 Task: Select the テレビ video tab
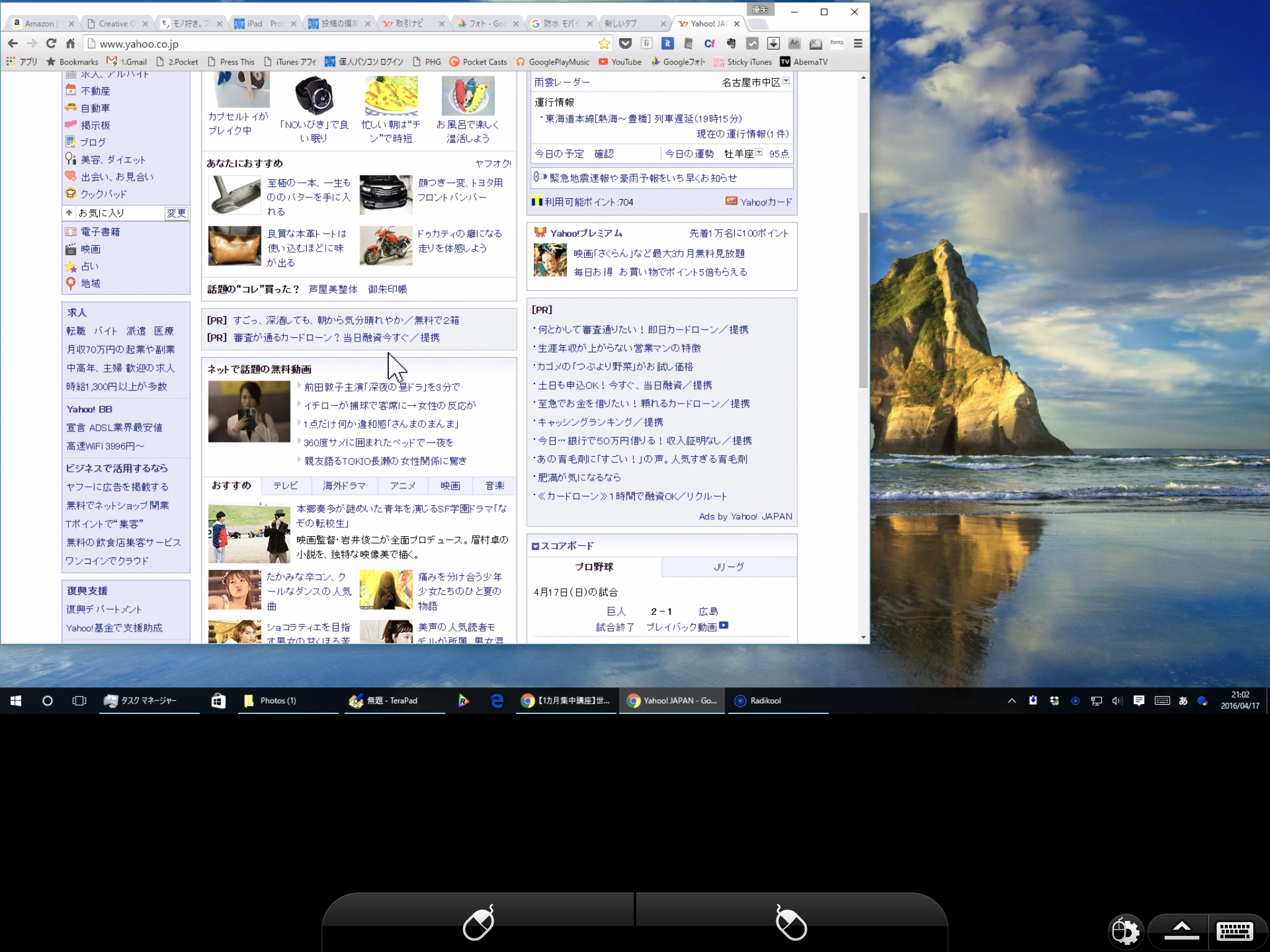pyautogui.click(x=285, y=485)
